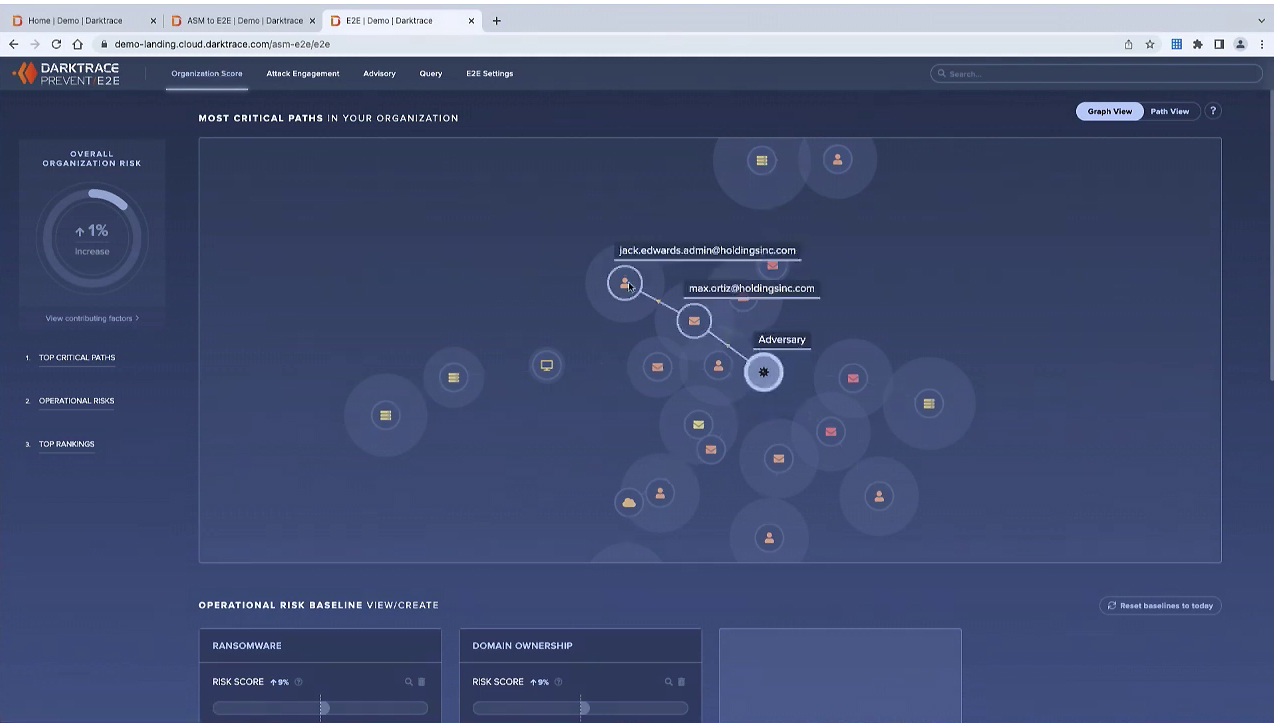Open the Attack Engagement tab
The height and width of the screenshot is (723, 1274).
coord(302,73)
